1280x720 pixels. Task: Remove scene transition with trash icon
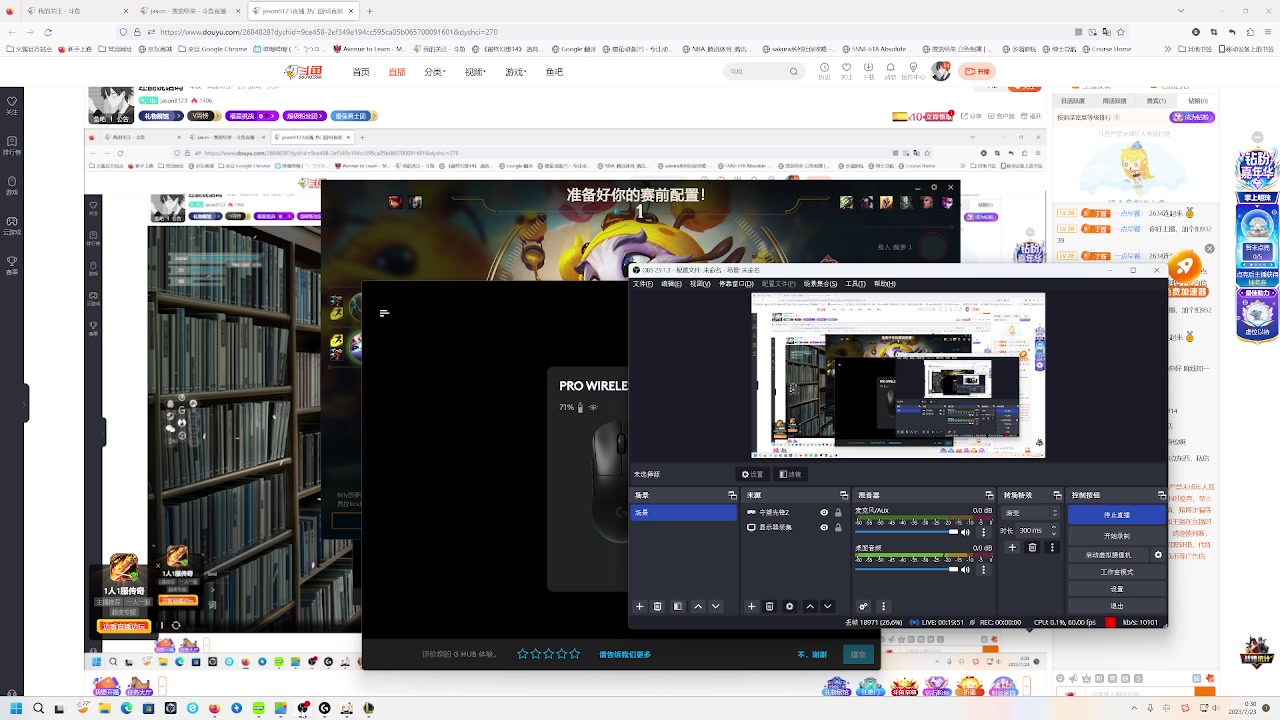(x=1032, y=547)
